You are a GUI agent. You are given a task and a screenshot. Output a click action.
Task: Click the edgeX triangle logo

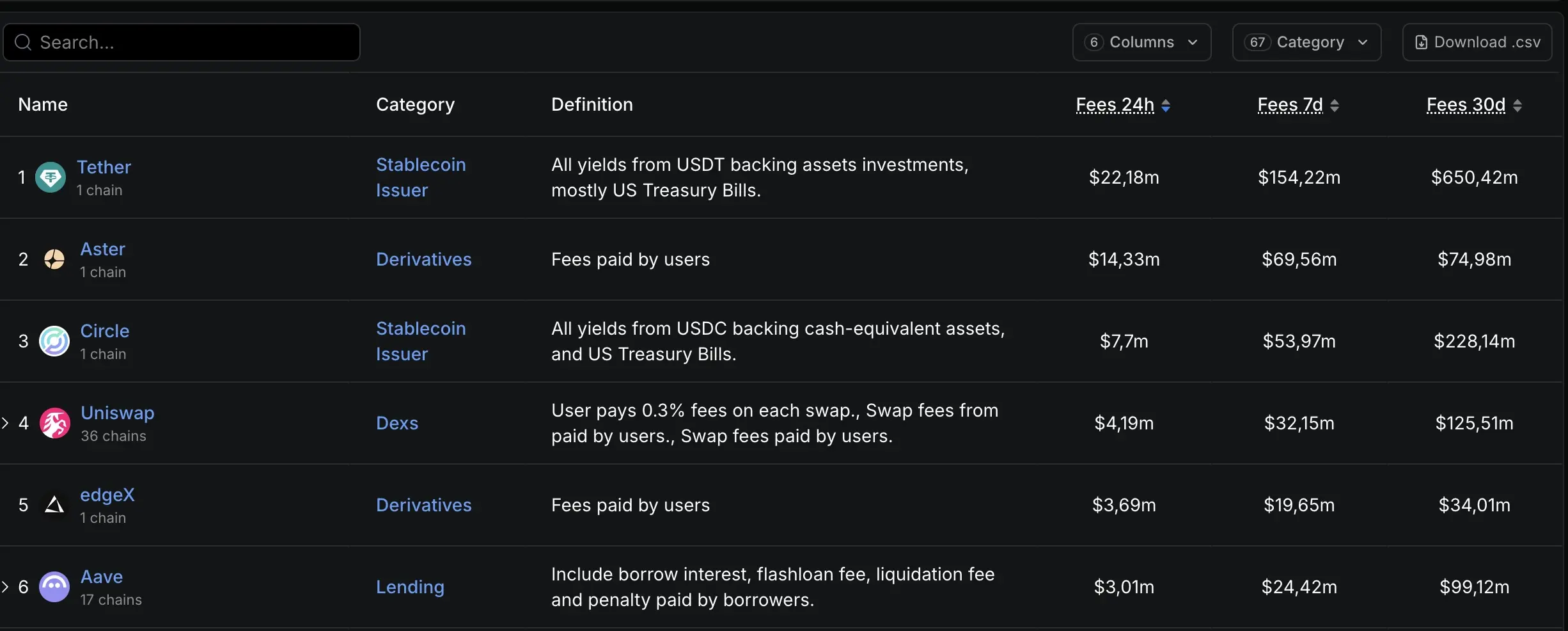pos(54,505)
